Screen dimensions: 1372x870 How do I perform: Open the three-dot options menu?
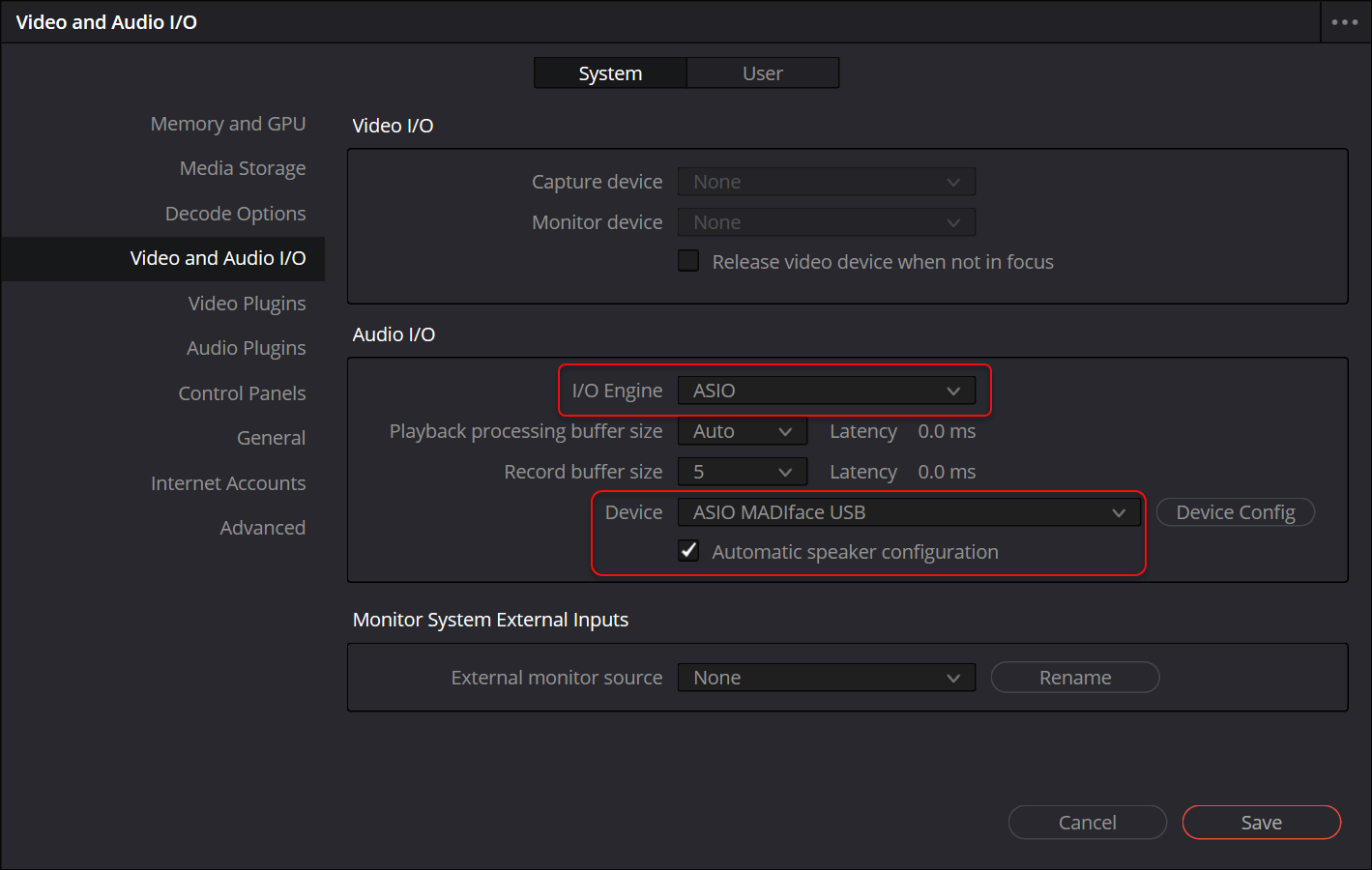pos(1344,22)
